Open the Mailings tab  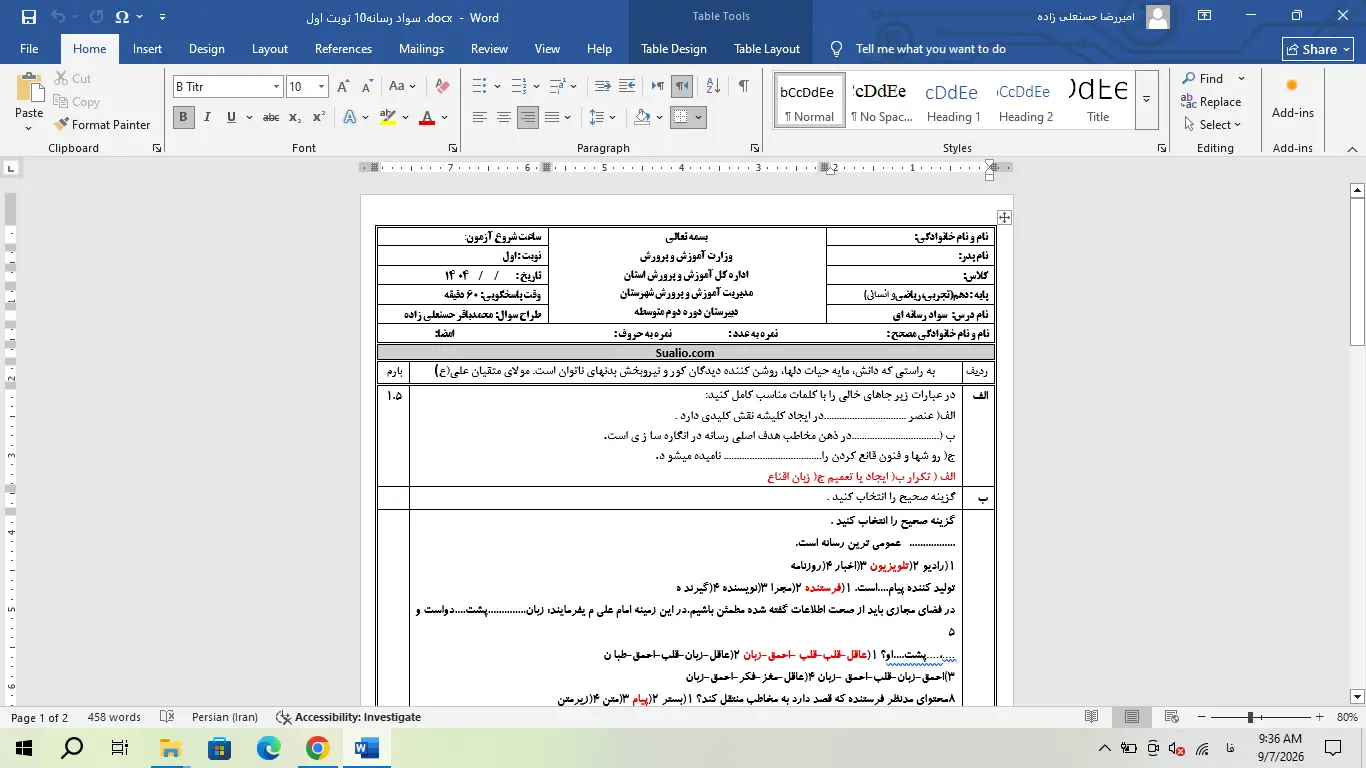pyautogui.click(x=421, y=49)
